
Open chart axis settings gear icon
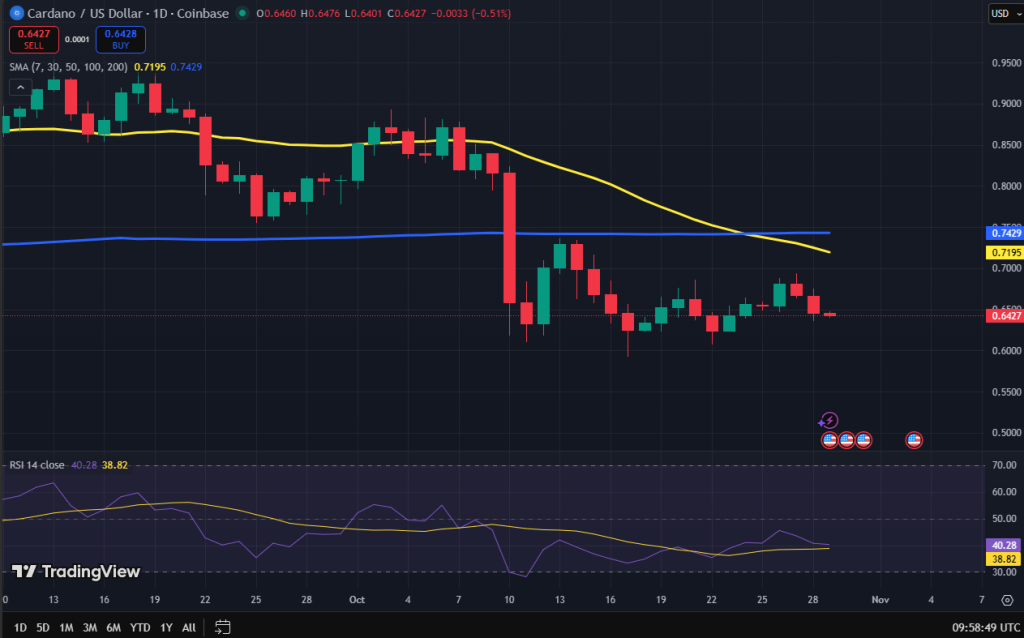(x=1007, y=600)
